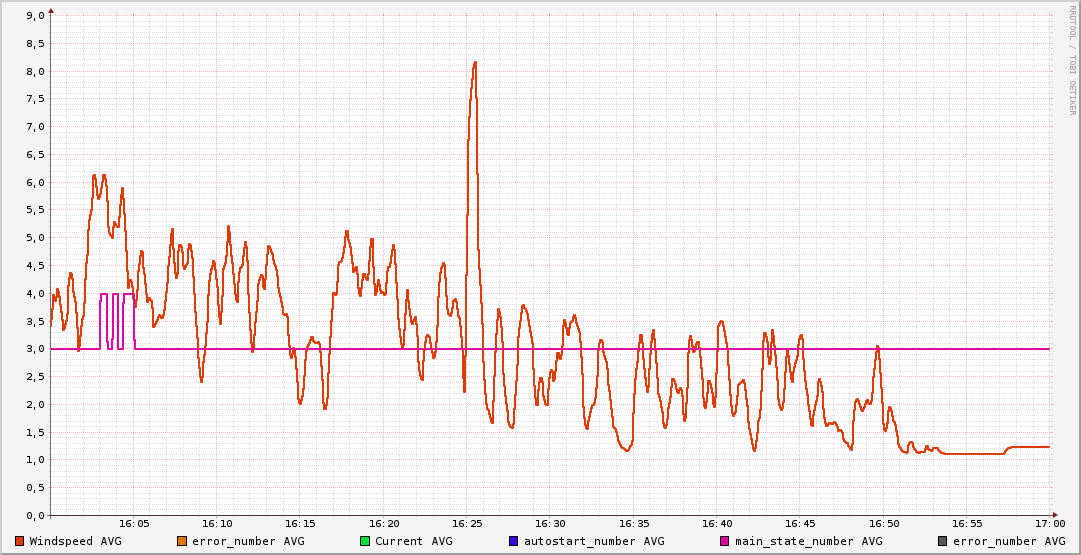Click the red Windspeed AVG legend swatch
This screenshot has height=555, width=1081.
(x=19, y=541)
